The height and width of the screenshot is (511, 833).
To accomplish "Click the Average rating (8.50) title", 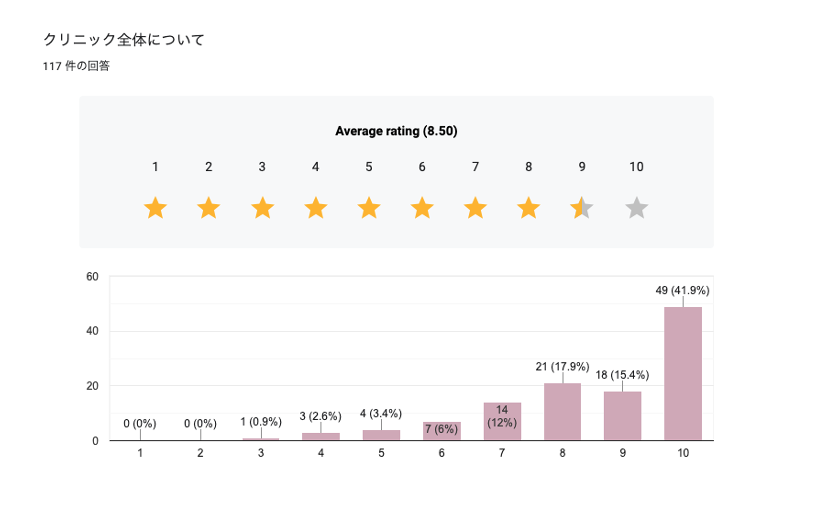I will pos(396,131).
